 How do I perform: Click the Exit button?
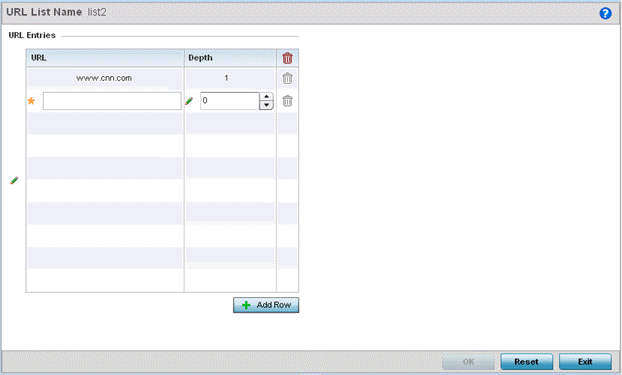[585, 362]
